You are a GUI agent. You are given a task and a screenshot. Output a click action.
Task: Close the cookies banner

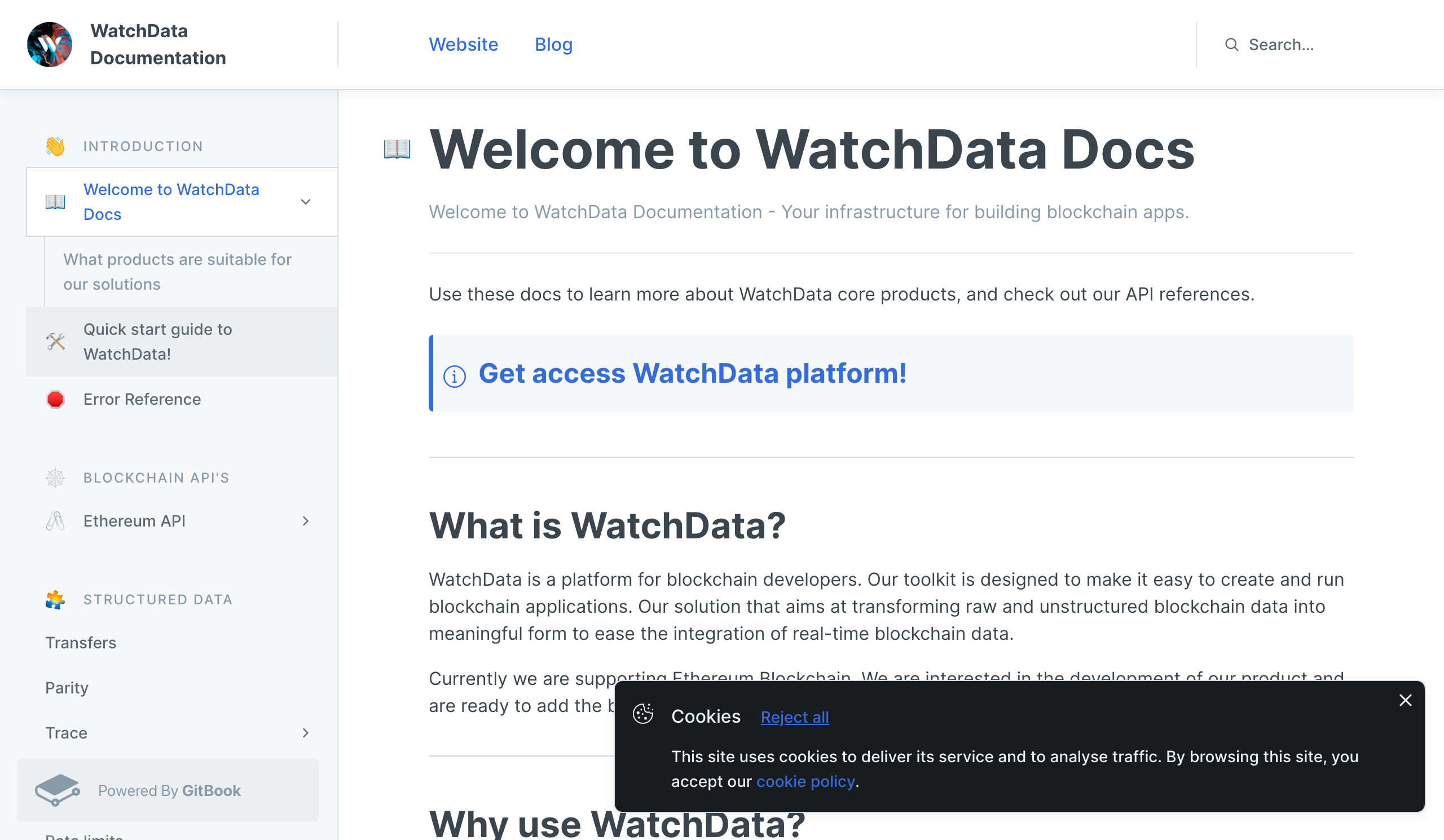tap(1405, 700)
